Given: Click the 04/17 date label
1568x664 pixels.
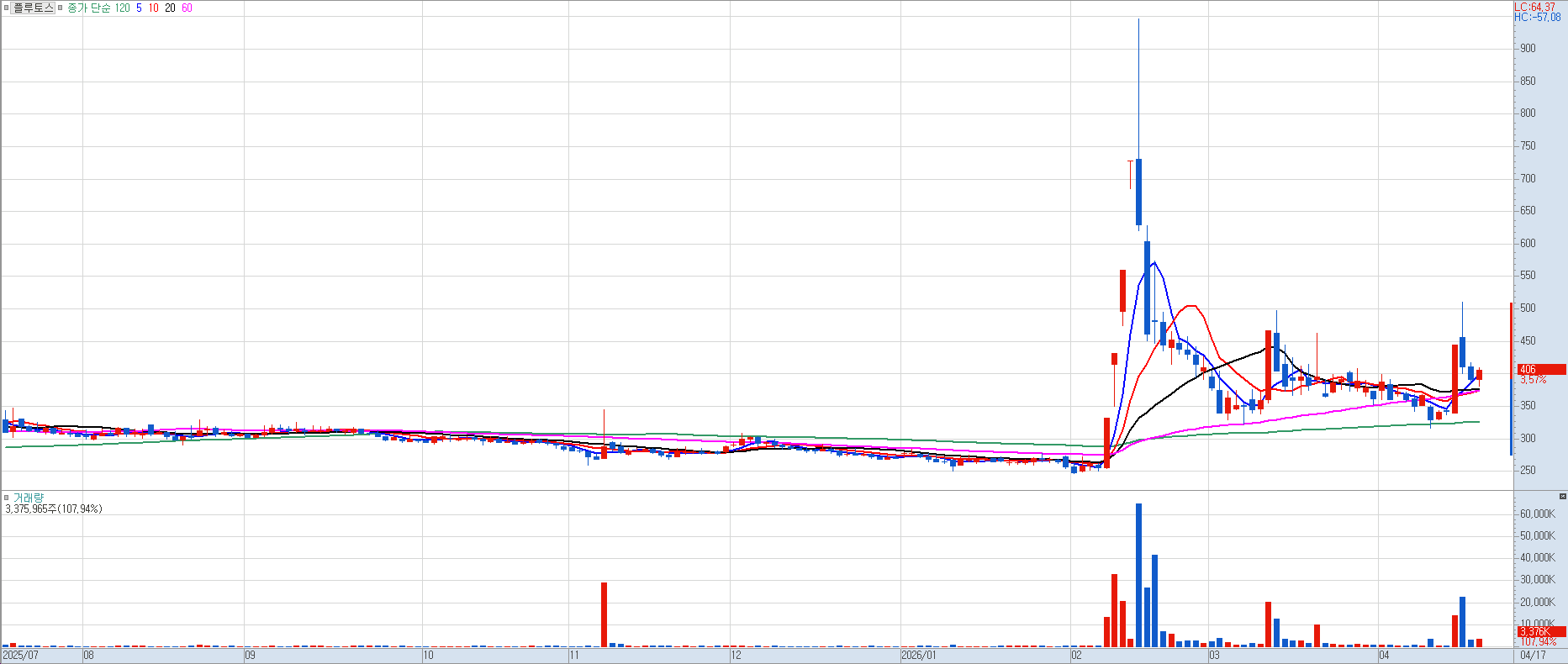Looking at the screenshot, I should click(1533, 655).
